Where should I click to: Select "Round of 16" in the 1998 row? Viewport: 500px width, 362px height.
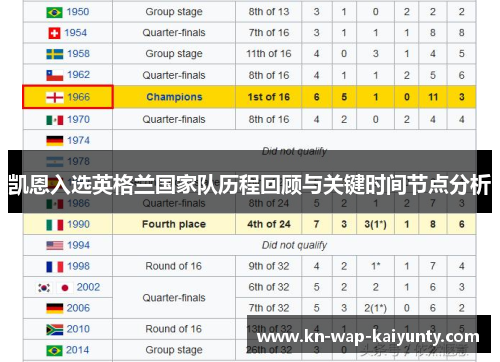(174, 266)
